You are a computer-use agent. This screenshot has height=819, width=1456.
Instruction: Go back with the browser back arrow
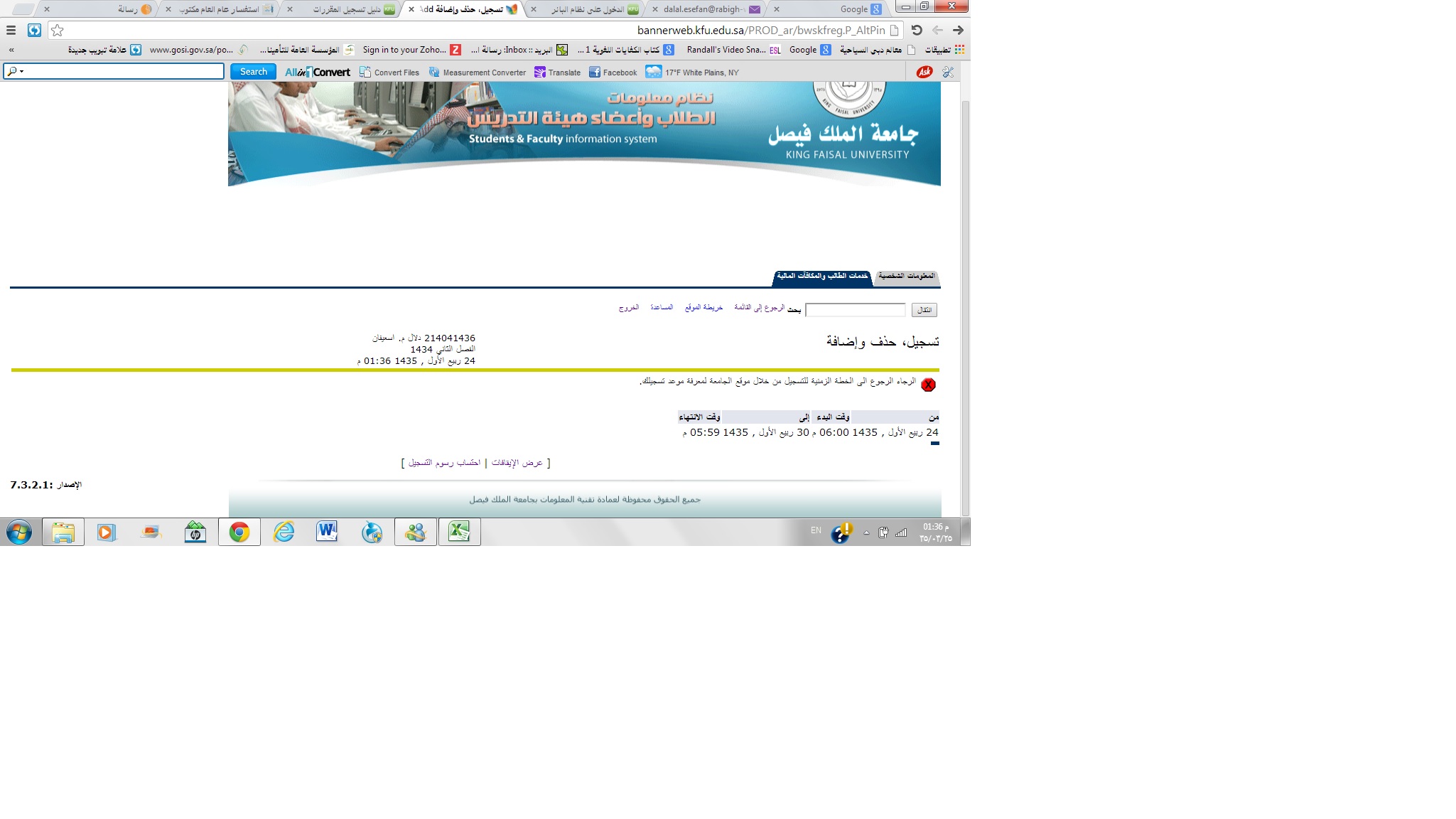tap(937, 31)
